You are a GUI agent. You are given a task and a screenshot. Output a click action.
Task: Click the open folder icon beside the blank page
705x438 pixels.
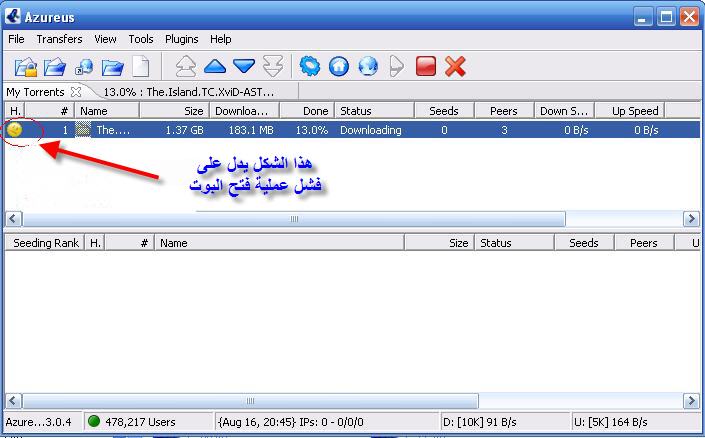point(112,67)
